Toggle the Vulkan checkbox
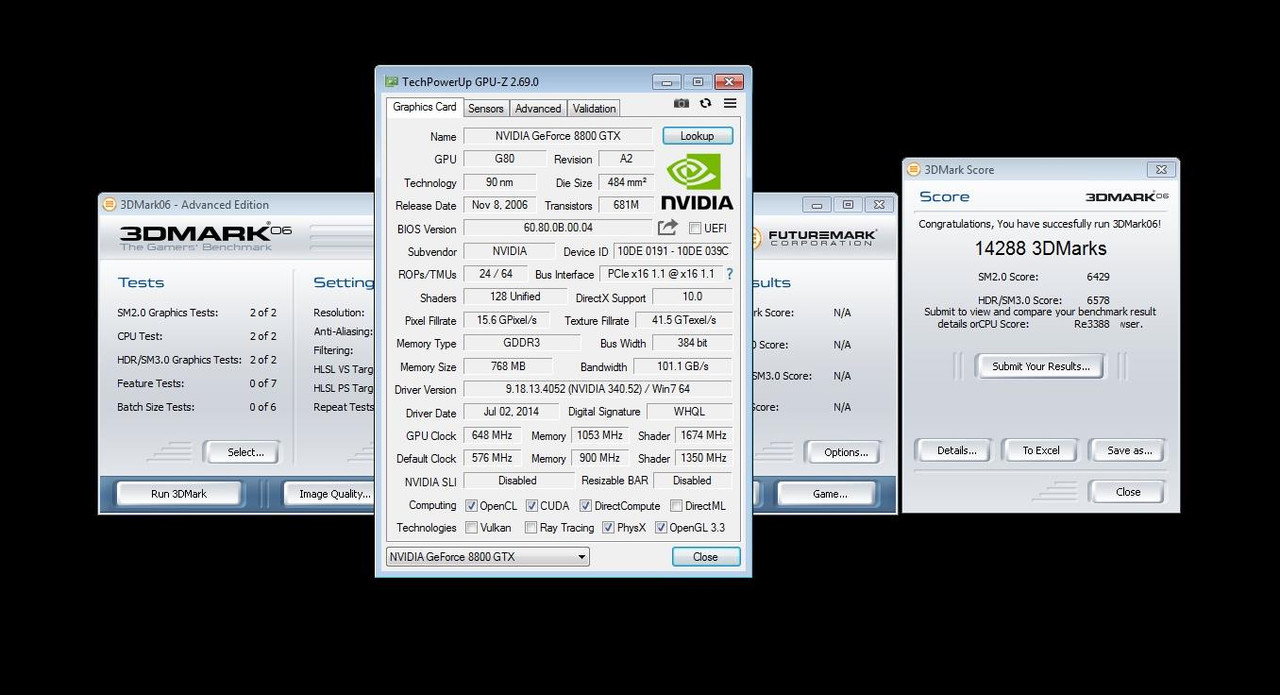 point(471,528)
